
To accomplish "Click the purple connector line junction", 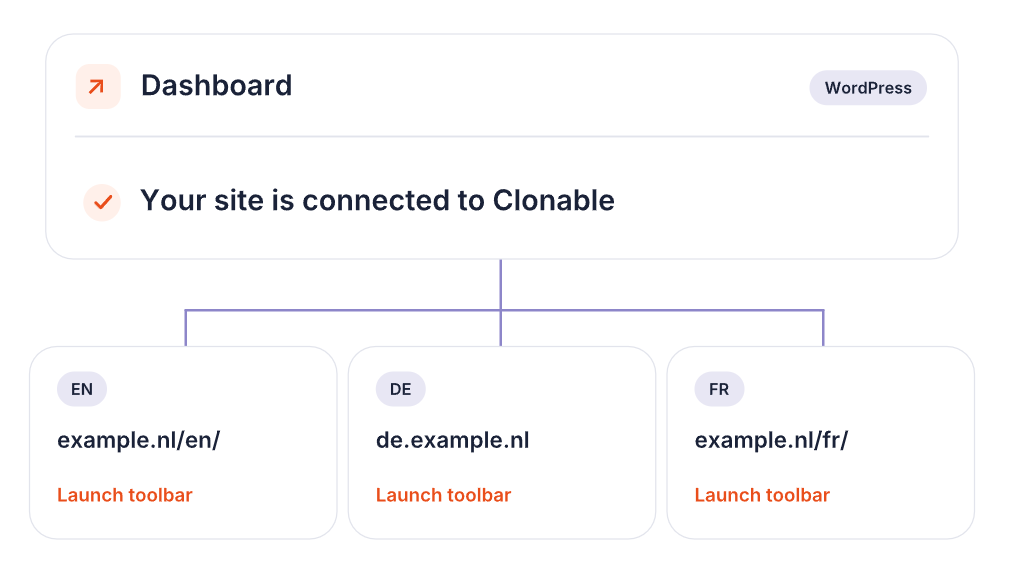I will tap(501, 310).
